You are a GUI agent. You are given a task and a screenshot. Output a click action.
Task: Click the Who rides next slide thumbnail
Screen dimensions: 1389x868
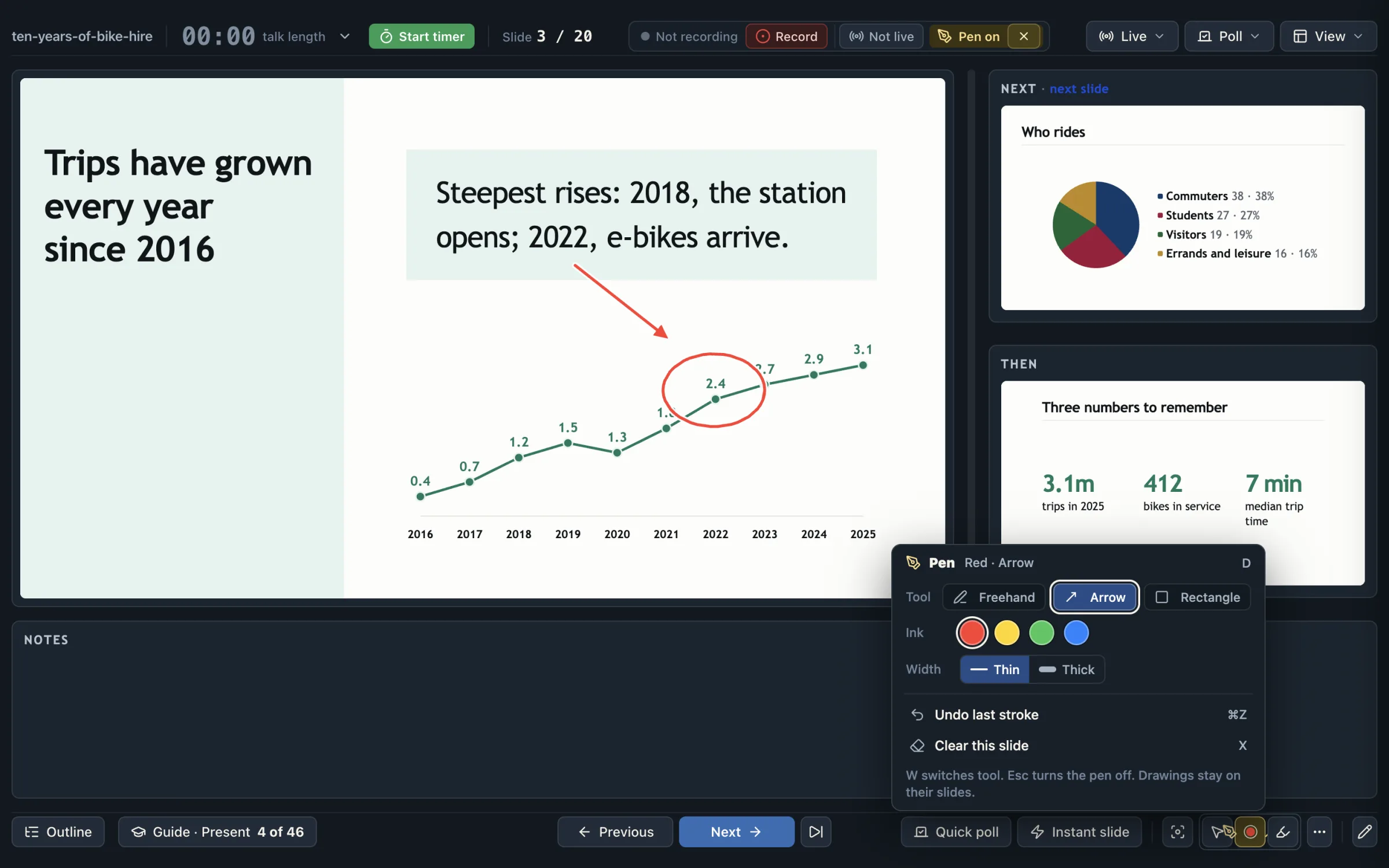[1182, 207]
